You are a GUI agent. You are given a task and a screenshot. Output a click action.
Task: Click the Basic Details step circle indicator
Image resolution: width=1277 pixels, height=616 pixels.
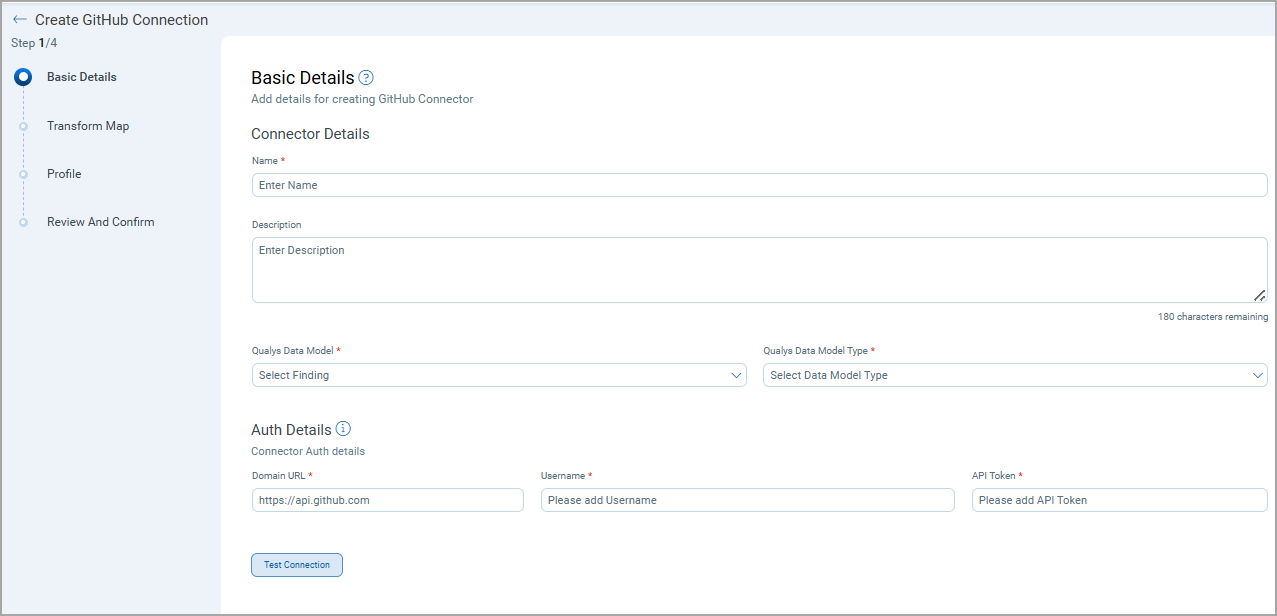point(24,77)
